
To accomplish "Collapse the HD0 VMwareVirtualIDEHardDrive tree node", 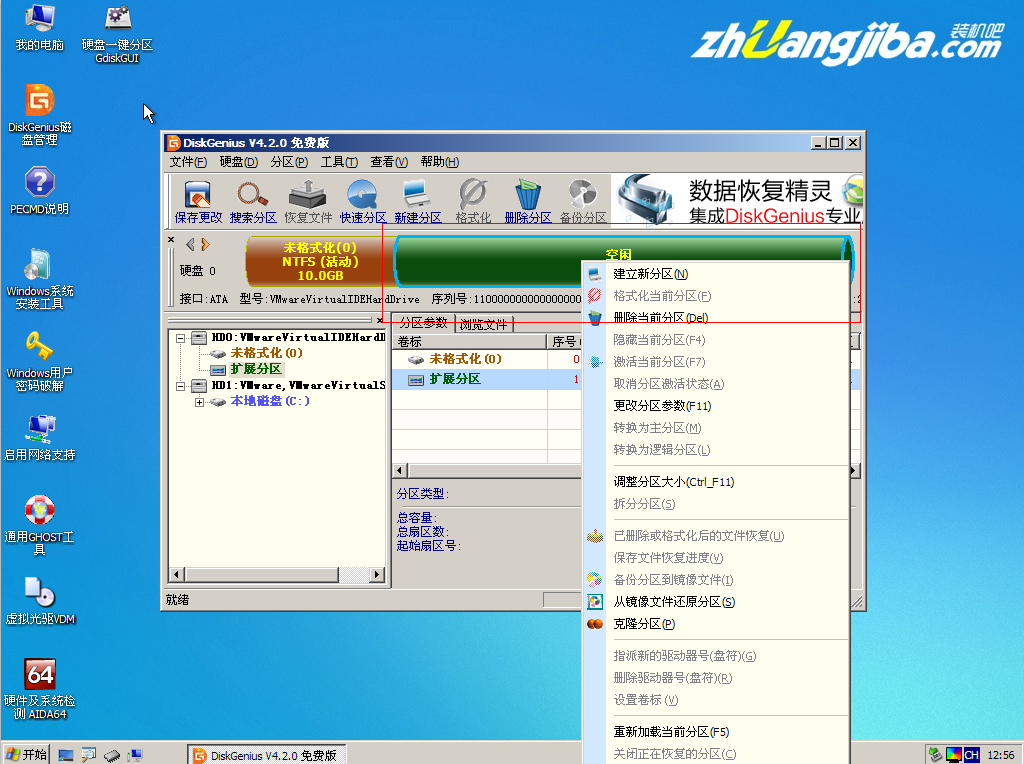I will (178, 338).
